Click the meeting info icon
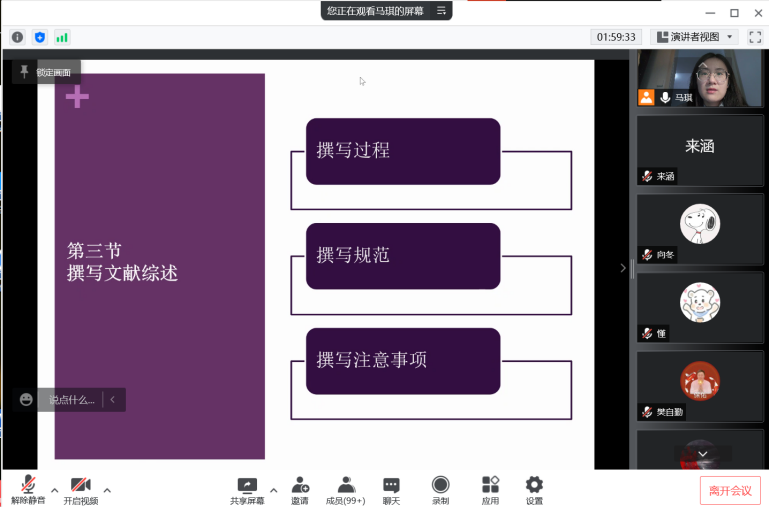 17,37
